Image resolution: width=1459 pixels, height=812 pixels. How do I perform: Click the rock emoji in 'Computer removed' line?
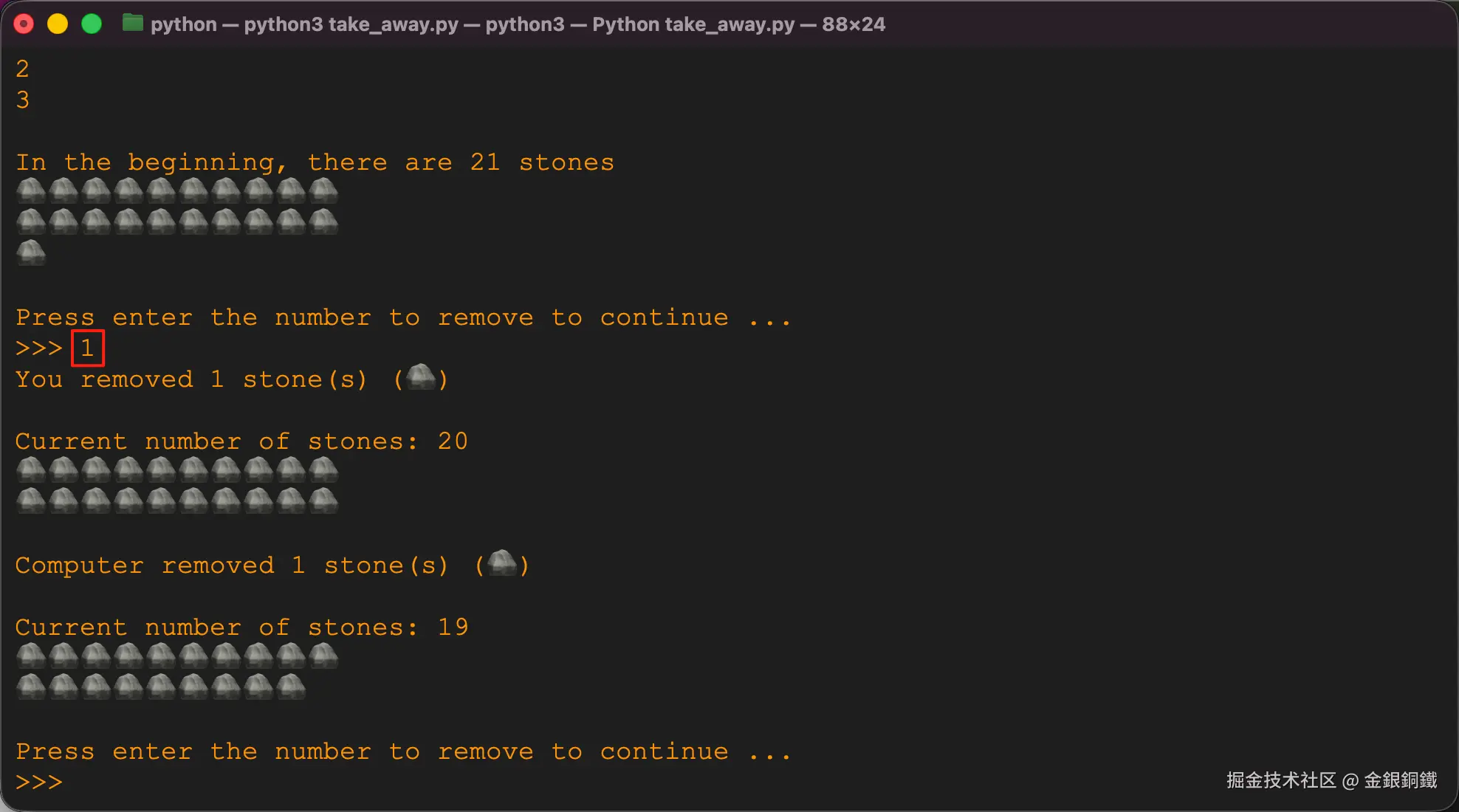pyautogui.click(x=502, y=562)
